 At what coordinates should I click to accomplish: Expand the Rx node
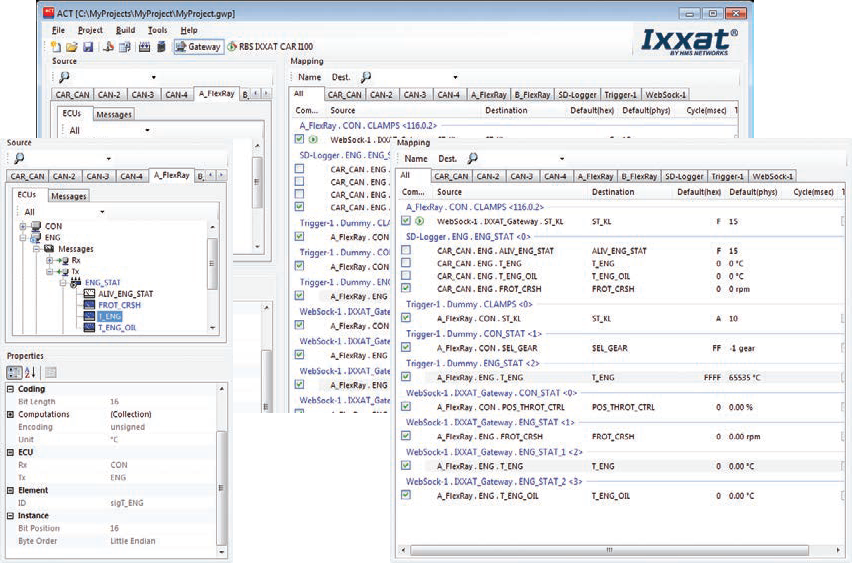(49, 260)
